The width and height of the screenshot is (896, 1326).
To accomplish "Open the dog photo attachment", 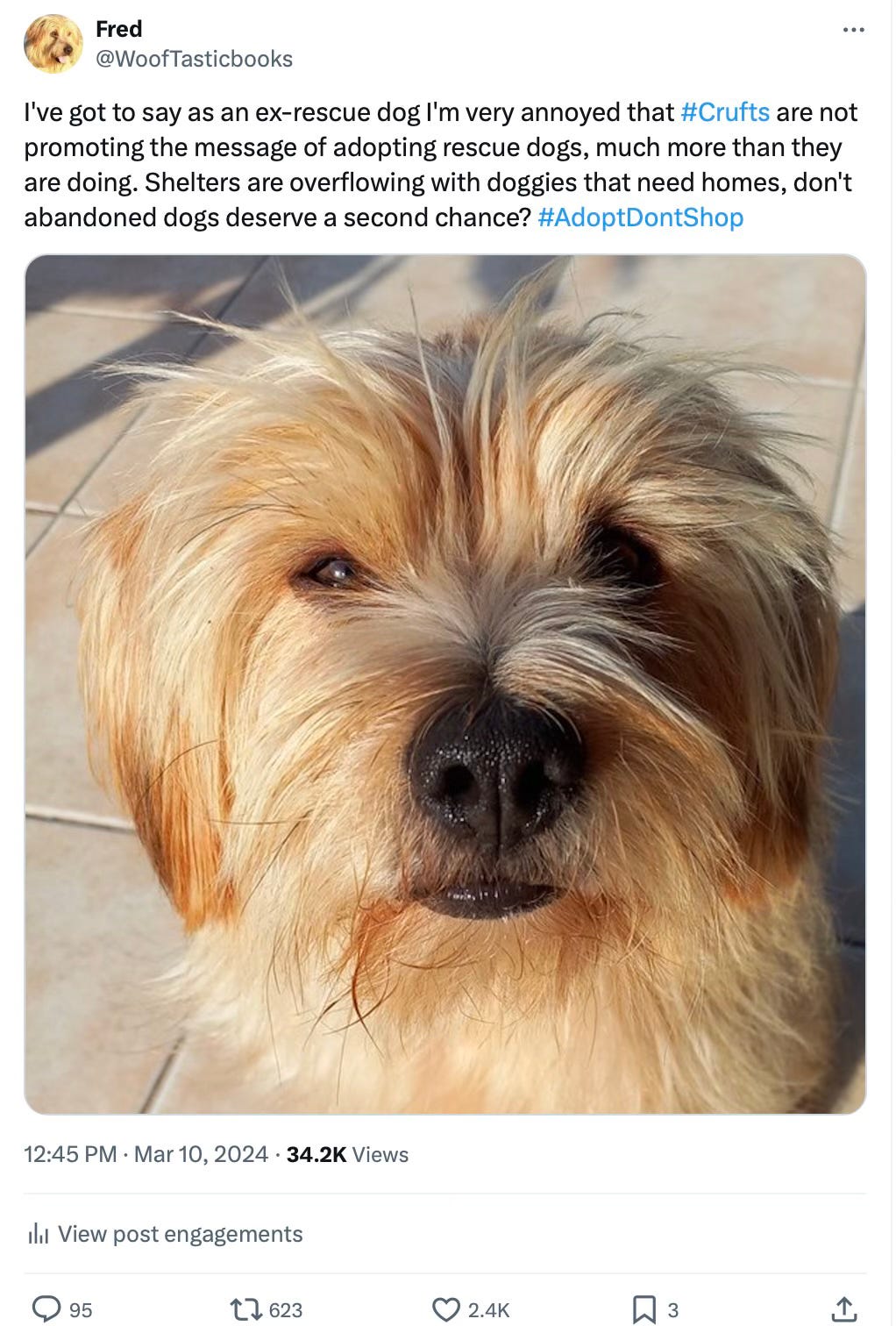I will coord(445,684).
